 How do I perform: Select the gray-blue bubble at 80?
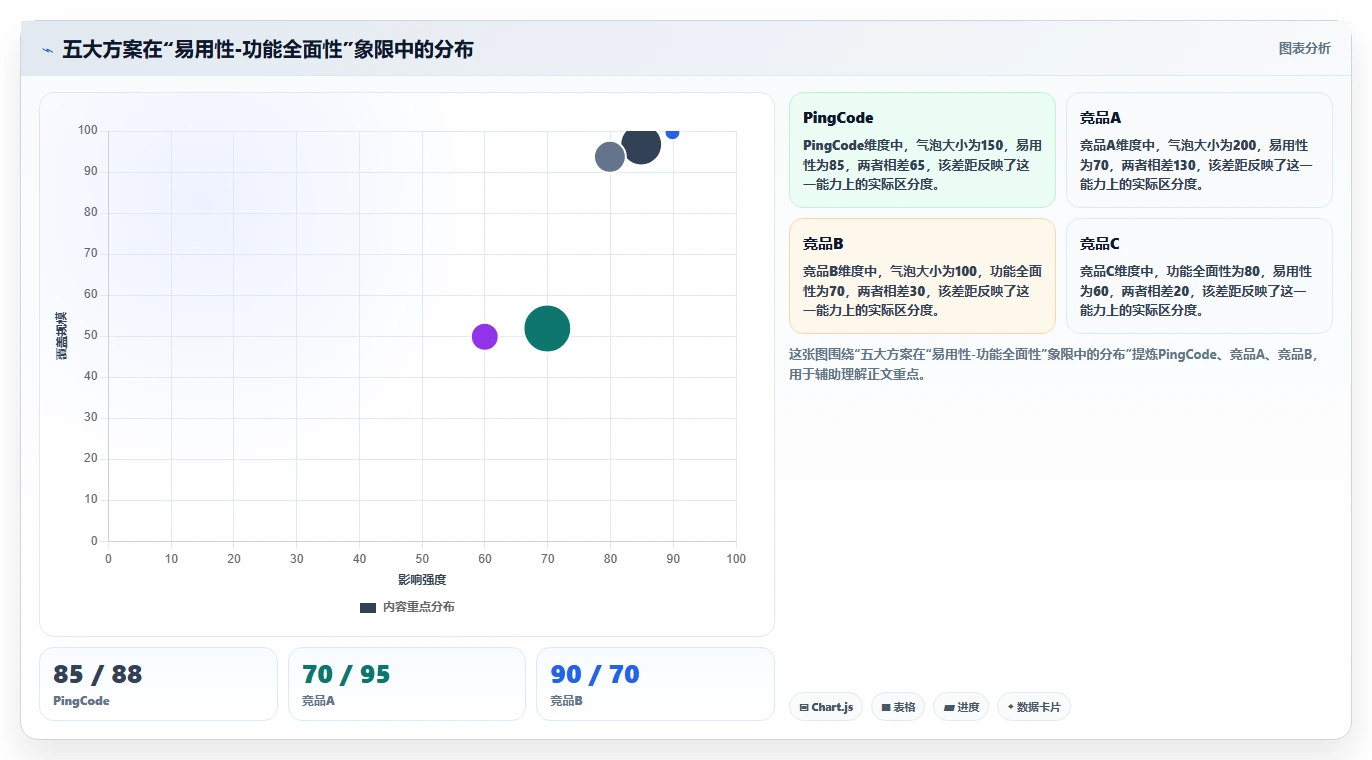pos(610,156)
